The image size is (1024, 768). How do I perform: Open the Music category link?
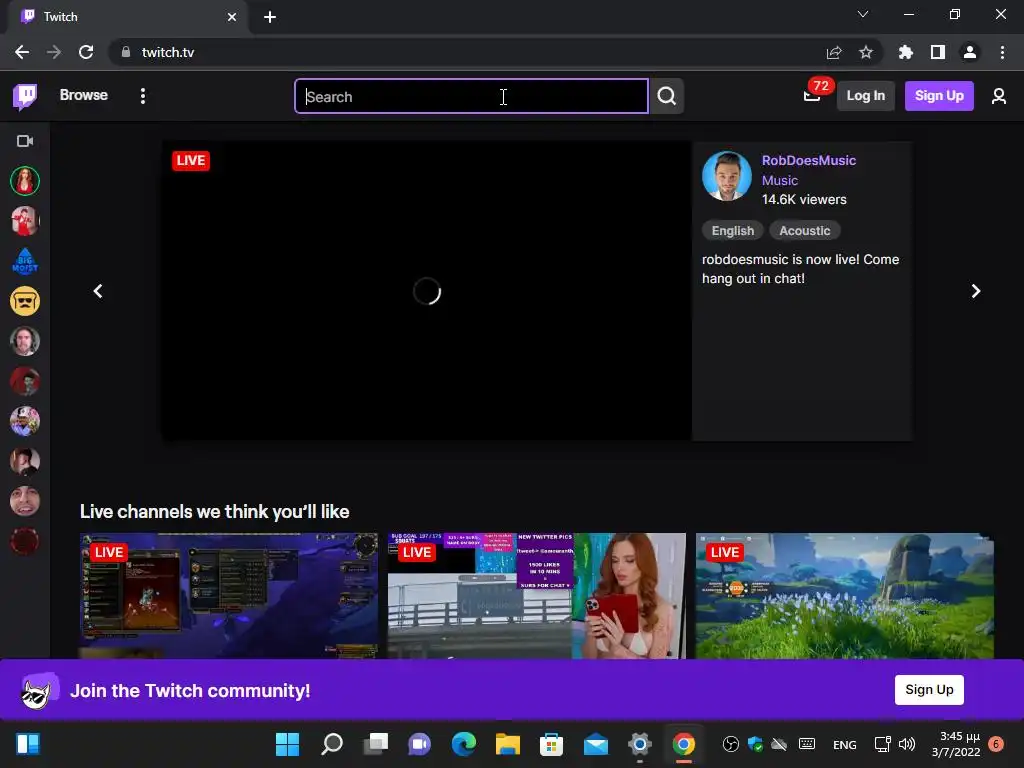[780, 180]
